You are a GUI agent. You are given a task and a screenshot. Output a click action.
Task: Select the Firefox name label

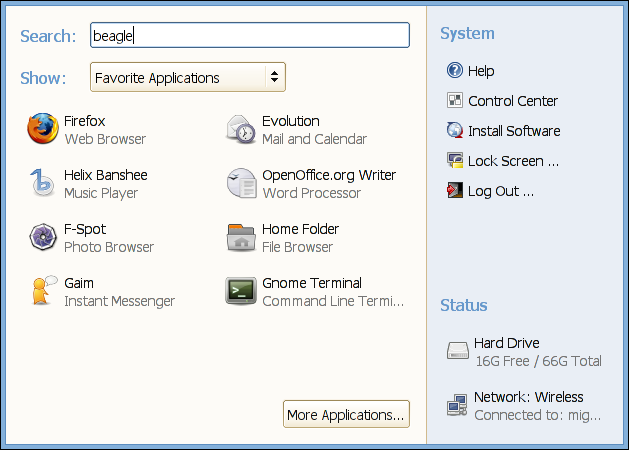click(85, 121)
